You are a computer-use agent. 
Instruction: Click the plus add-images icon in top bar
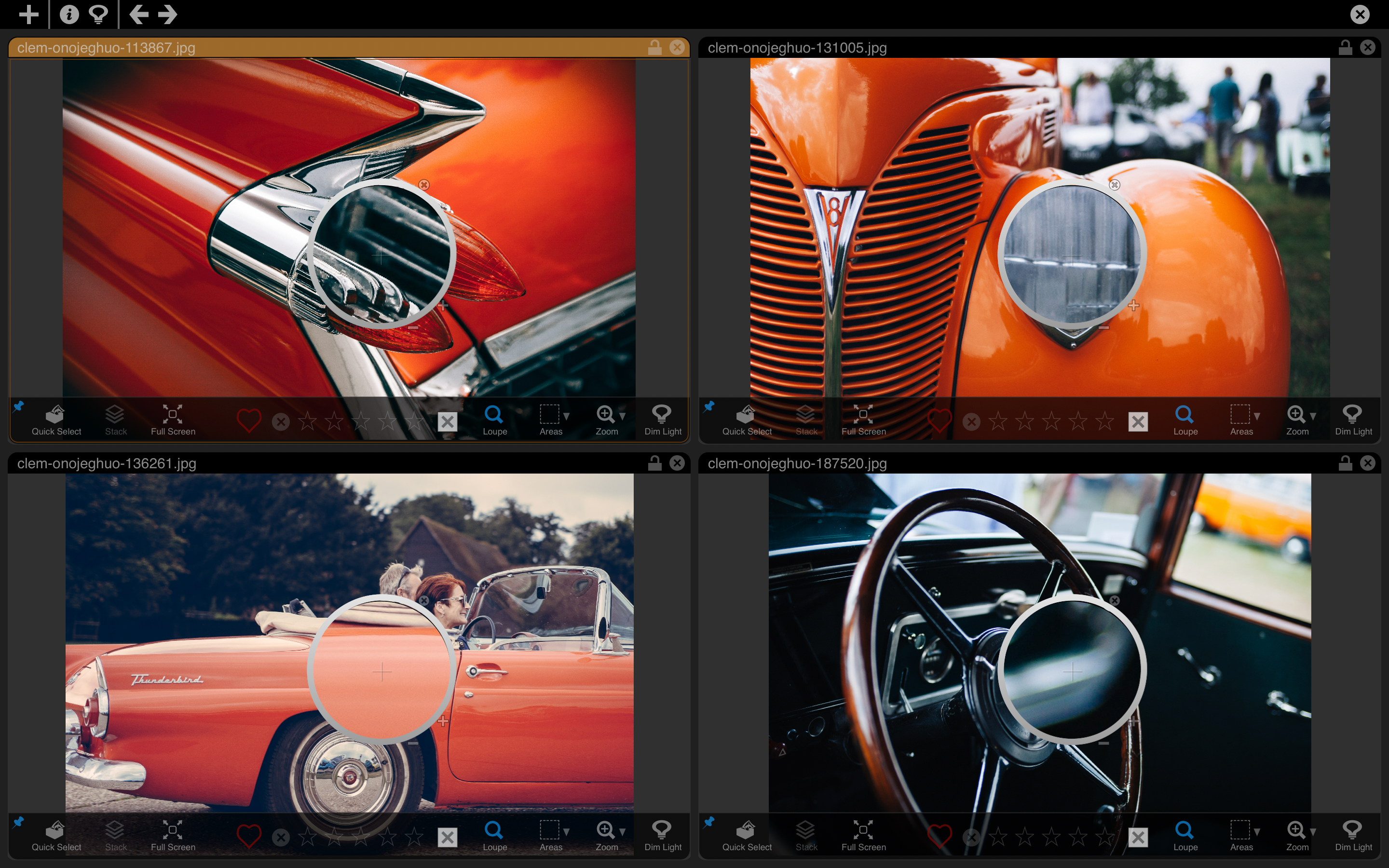pyautogui.click(x=28, y=14)
